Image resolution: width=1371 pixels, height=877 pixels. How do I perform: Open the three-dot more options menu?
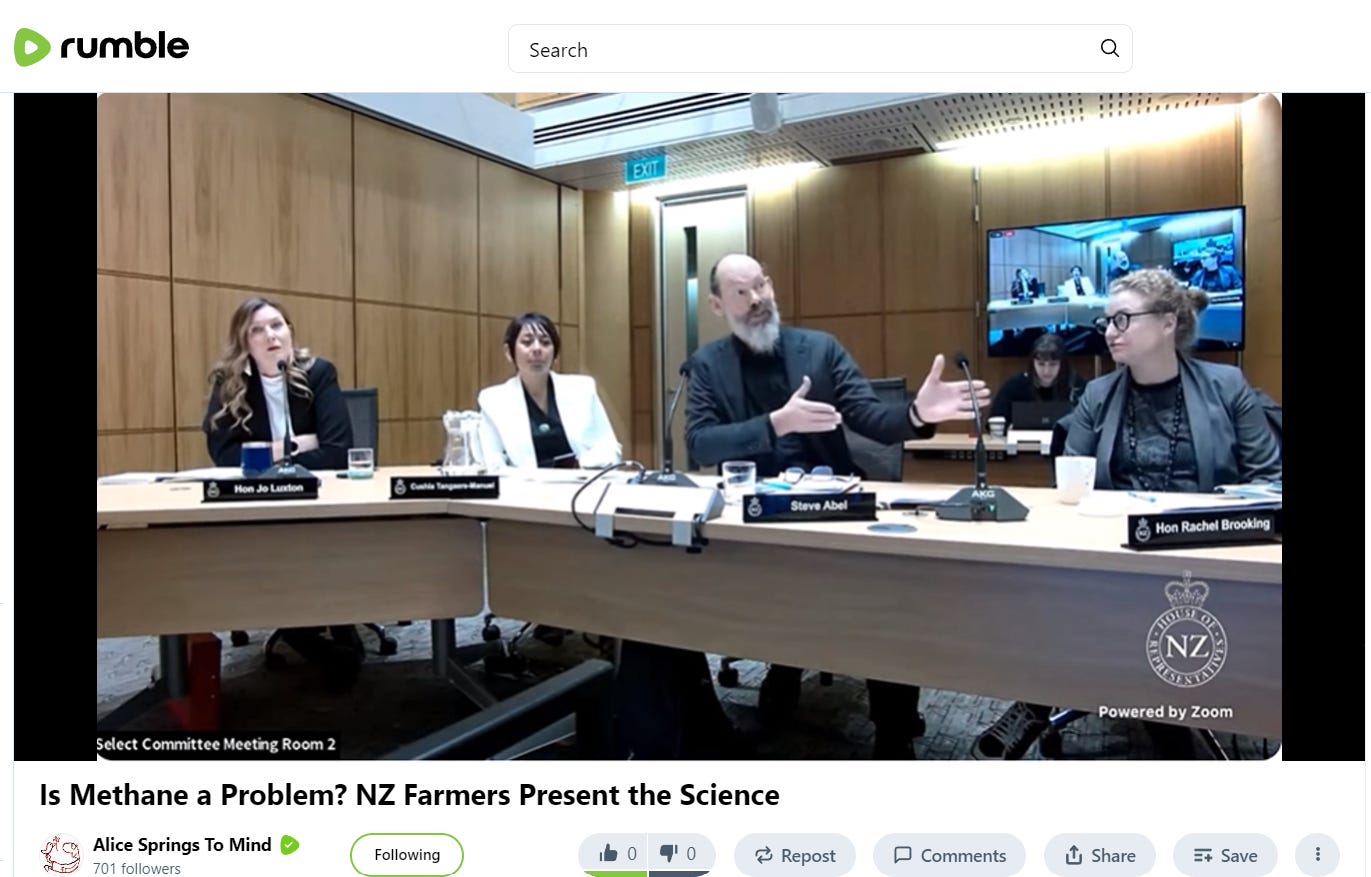pos(1317,854)
